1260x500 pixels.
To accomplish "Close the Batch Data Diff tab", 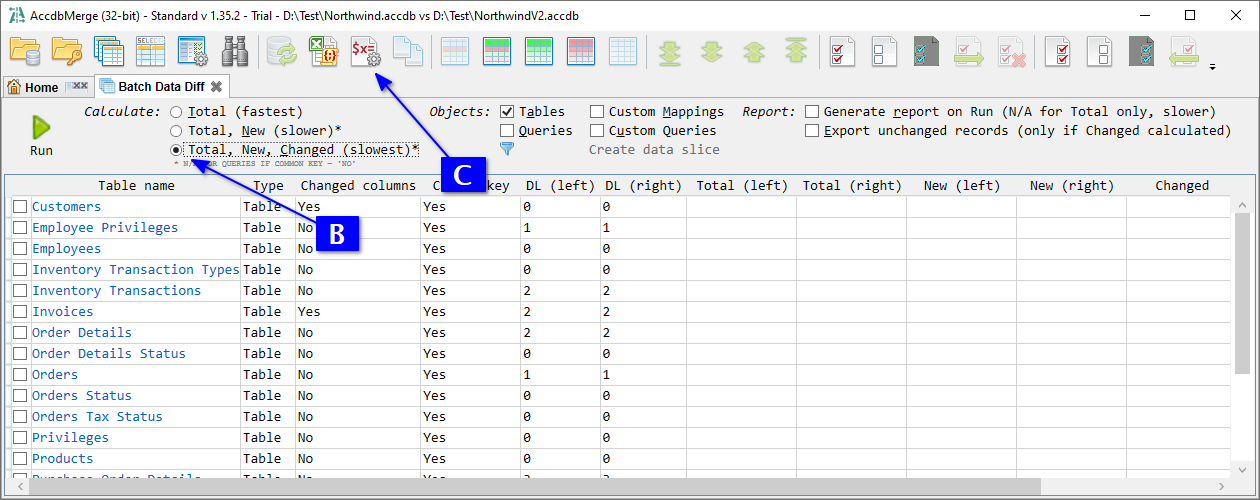I will 216,87.
